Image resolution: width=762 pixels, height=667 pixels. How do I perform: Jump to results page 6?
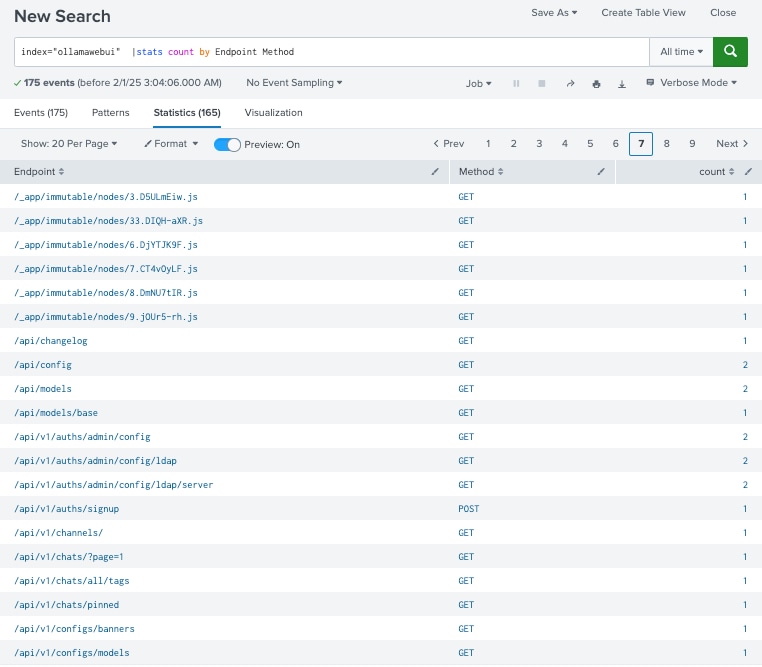pos(615,144)
